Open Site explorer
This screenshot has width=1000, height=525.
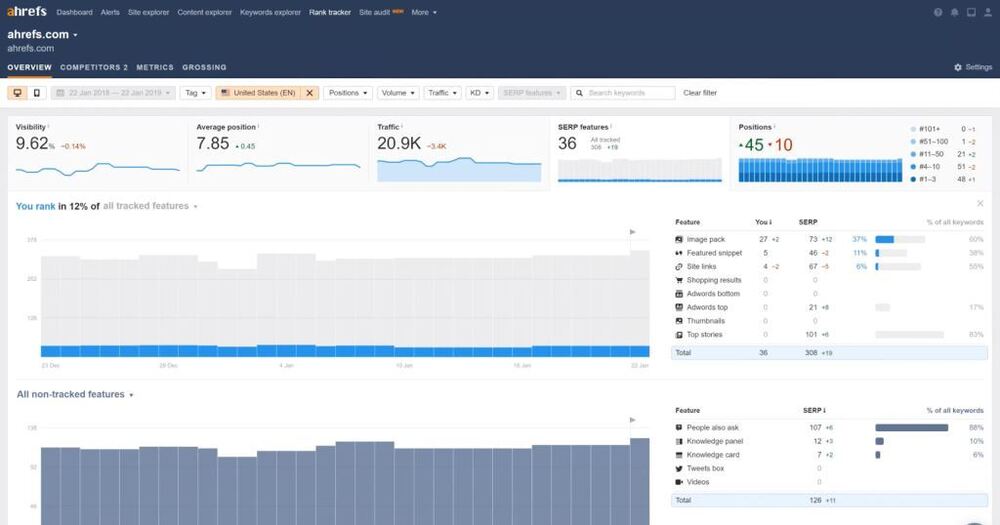(149, 12)
